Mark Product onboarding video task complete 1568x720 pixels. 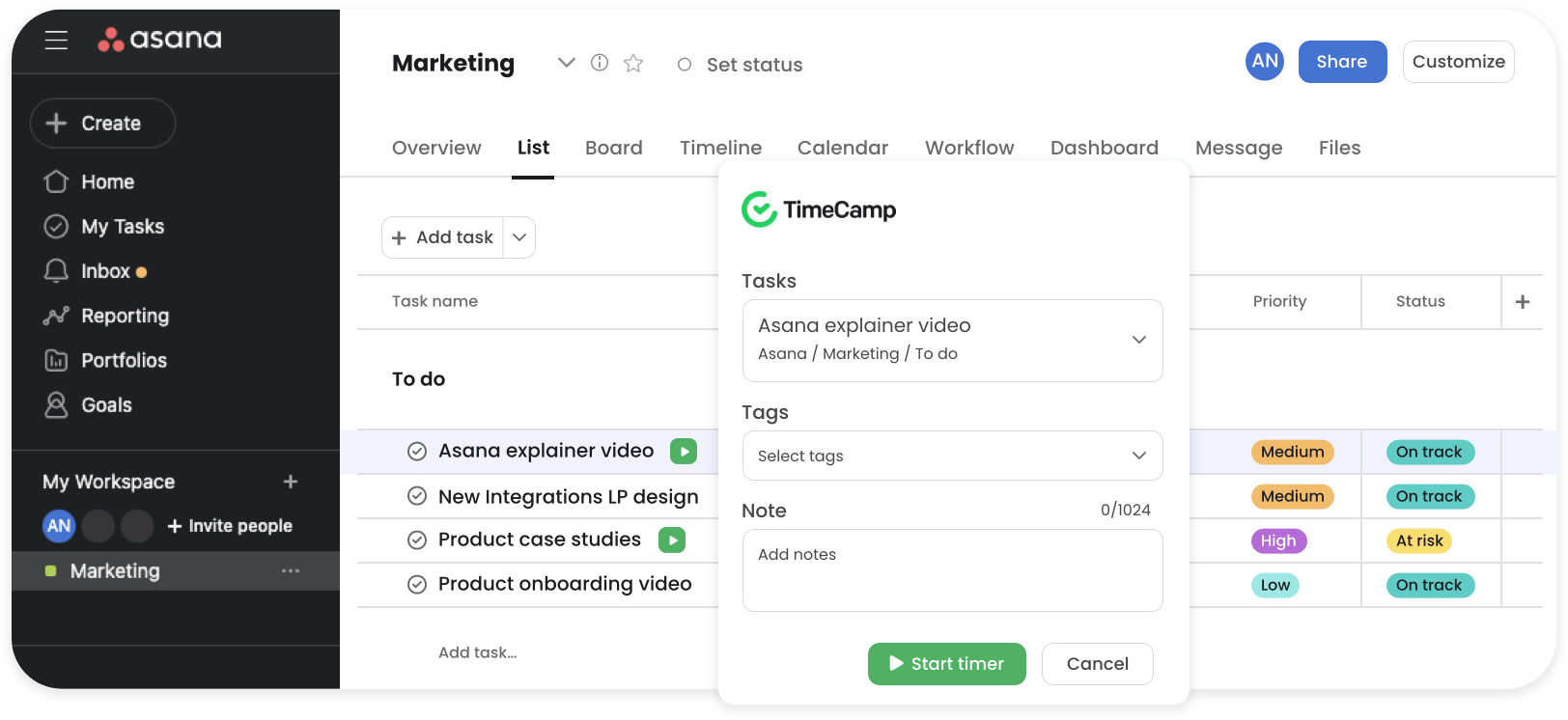pyautogui.click(x=417, y=585)
